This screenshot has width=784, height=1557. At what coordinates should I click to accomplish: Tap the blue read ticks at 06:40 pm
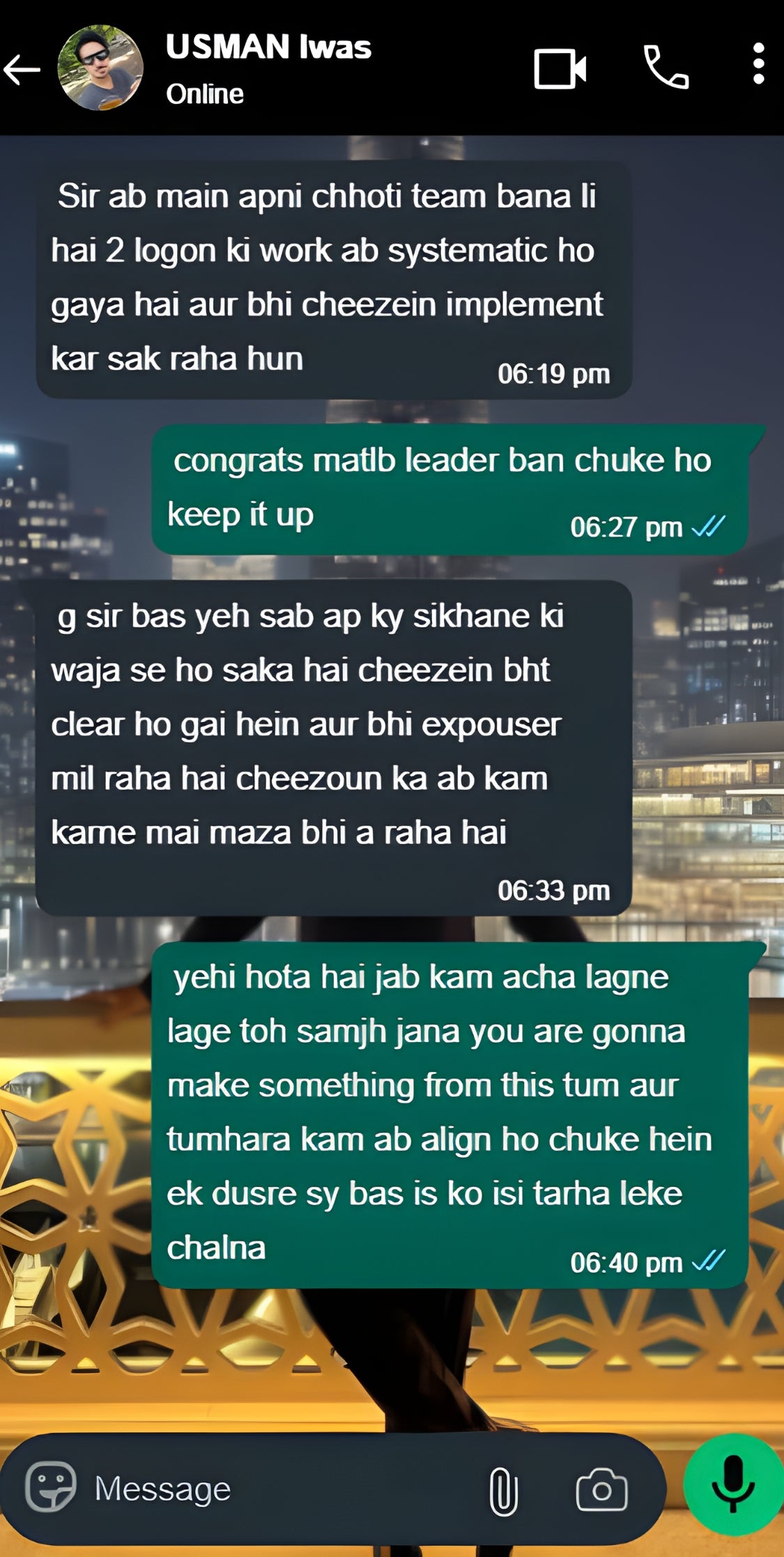[x=709, y=1260]
